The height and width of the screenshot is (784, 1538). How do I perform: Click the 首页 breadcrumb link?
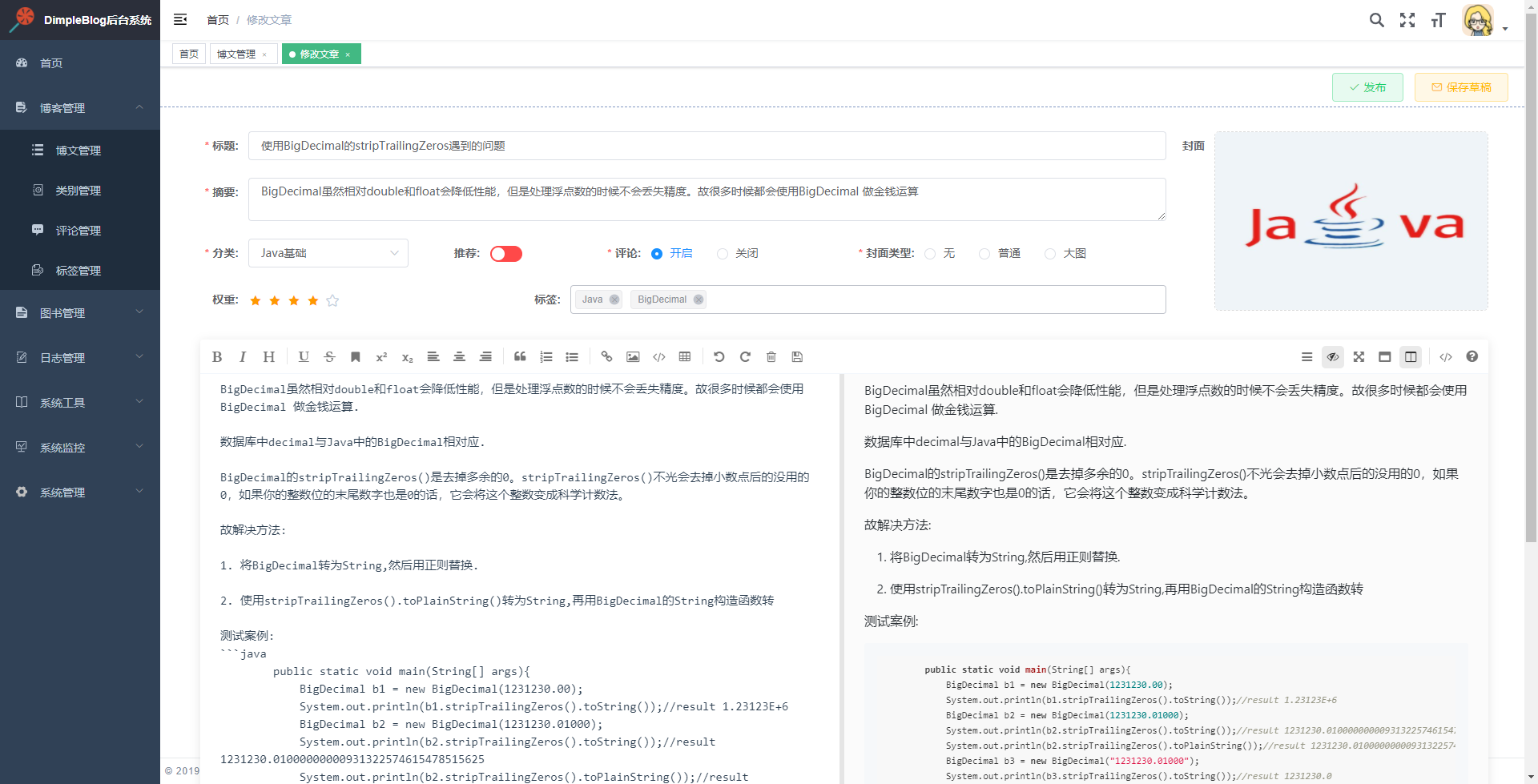coord(218,20)
